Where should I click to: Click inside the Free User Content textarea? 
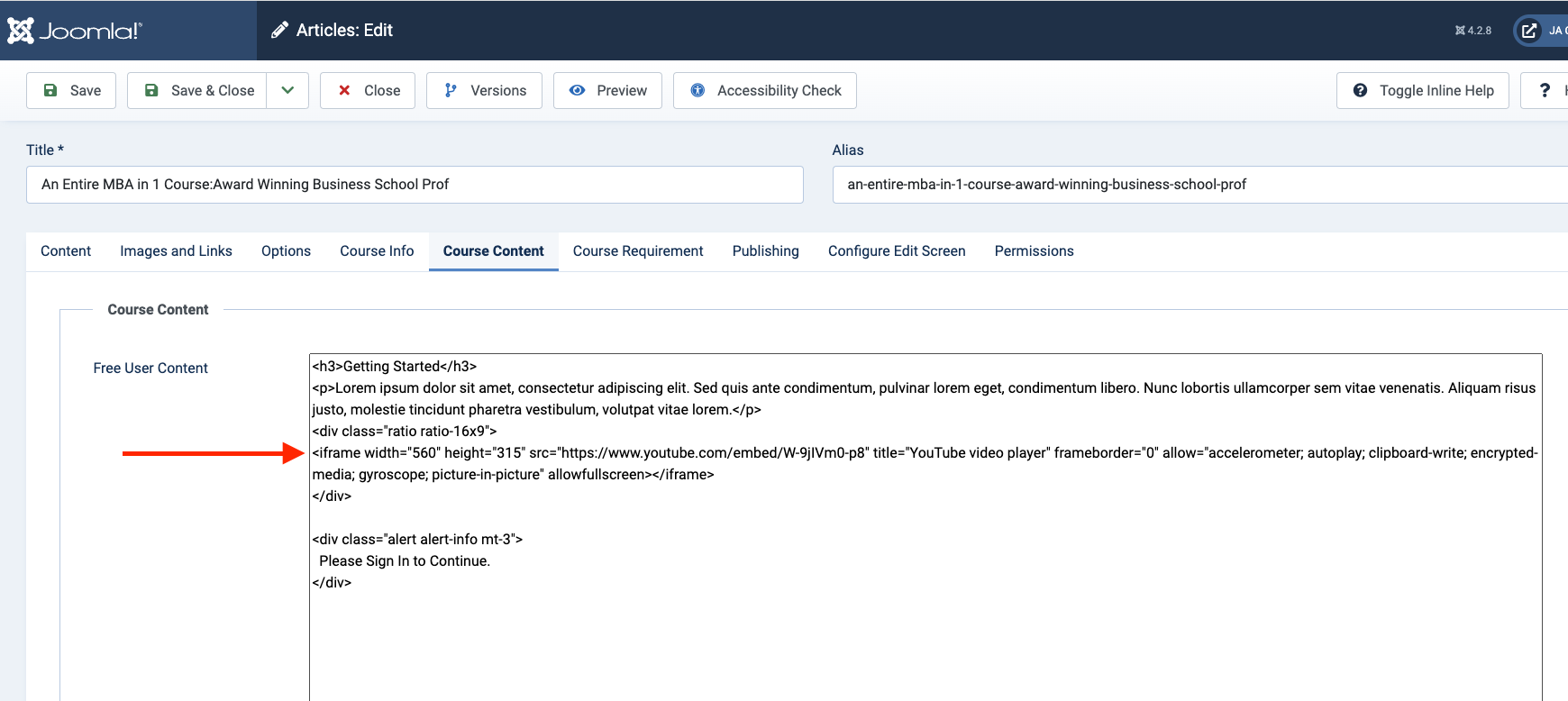coord(925,631)
